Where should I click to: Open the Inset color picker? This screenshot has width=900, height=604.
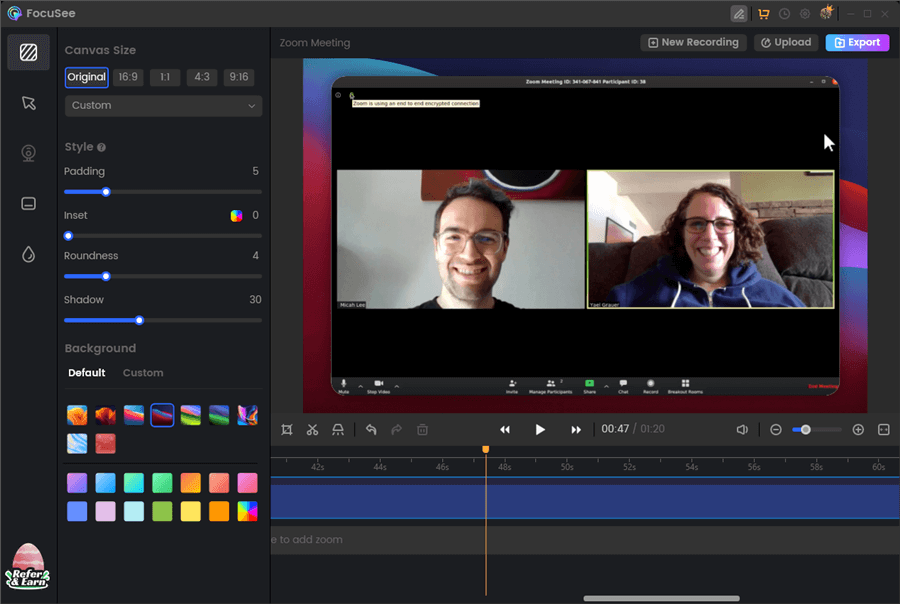236,216
